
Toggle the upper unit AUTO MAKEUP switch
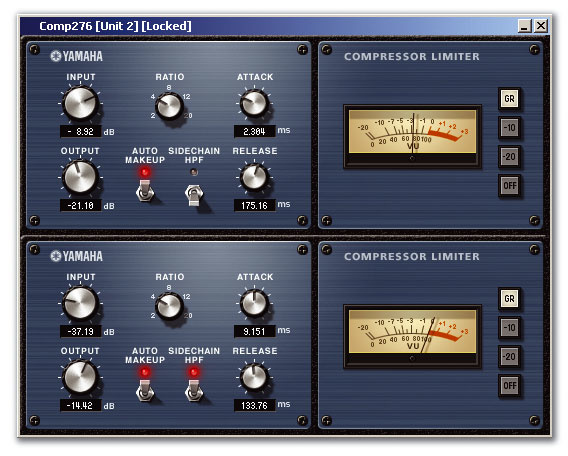pos(145,191)
